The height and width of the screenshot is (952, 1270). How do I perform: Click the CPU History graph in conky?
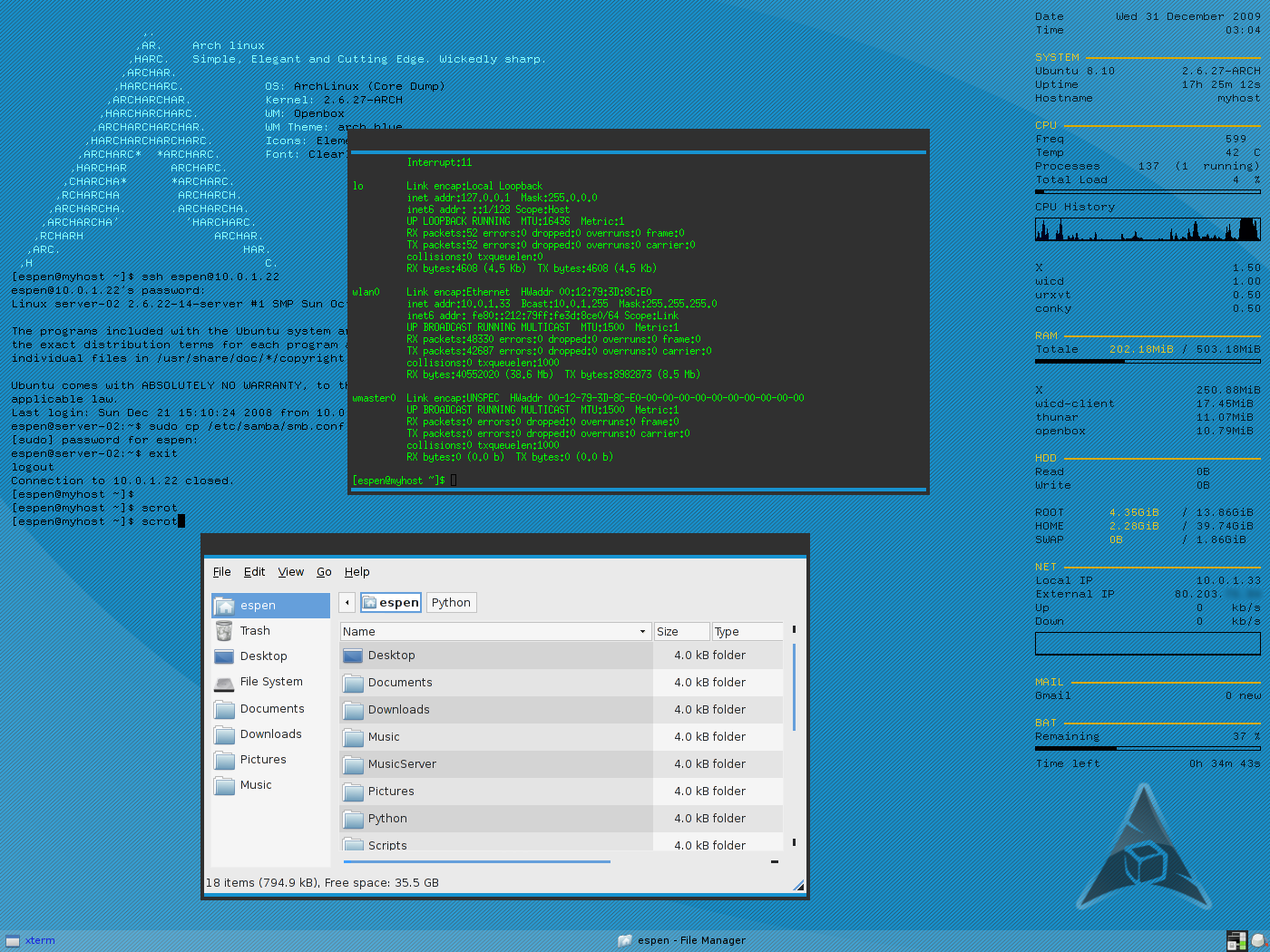(1148, 228)
